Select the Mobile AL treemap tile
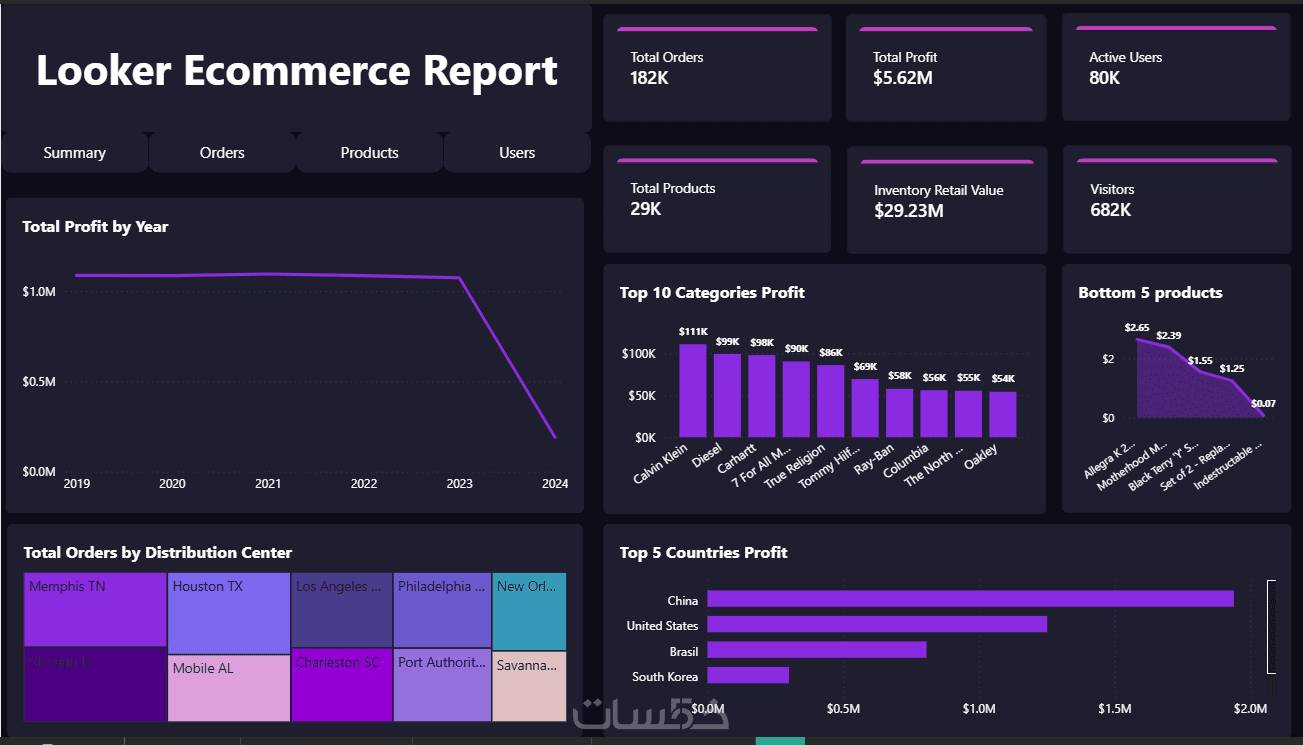The height and width of the screenshot is (745, 1303). [x=229, y=688]
